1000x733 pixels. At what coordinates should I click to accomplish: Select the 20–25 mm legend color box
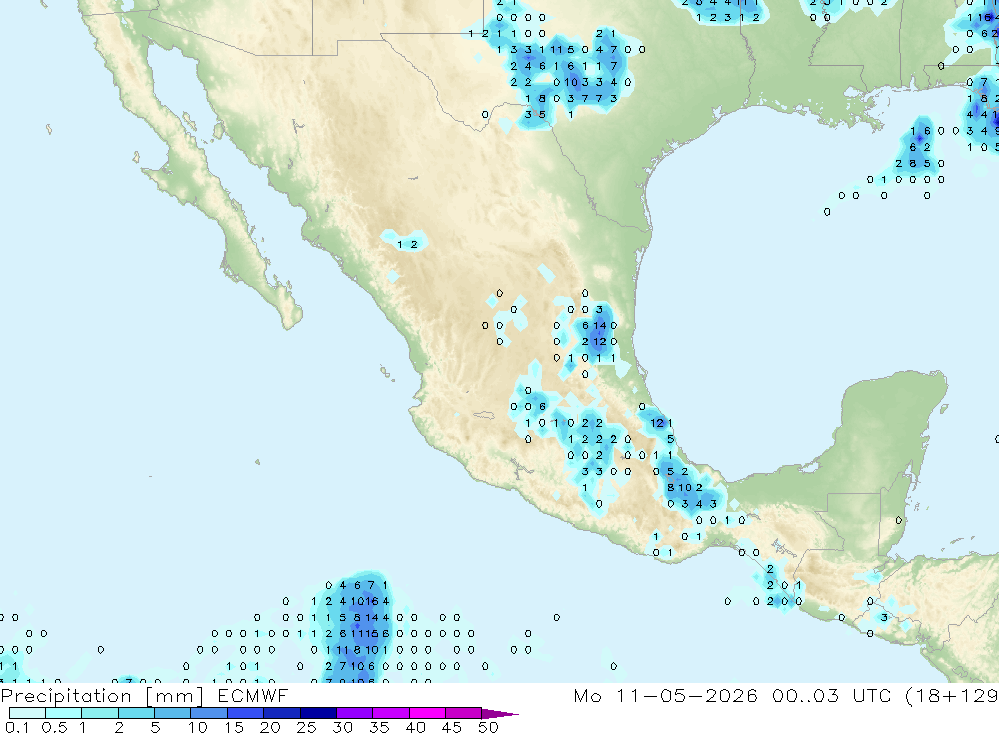coord(282,713)
